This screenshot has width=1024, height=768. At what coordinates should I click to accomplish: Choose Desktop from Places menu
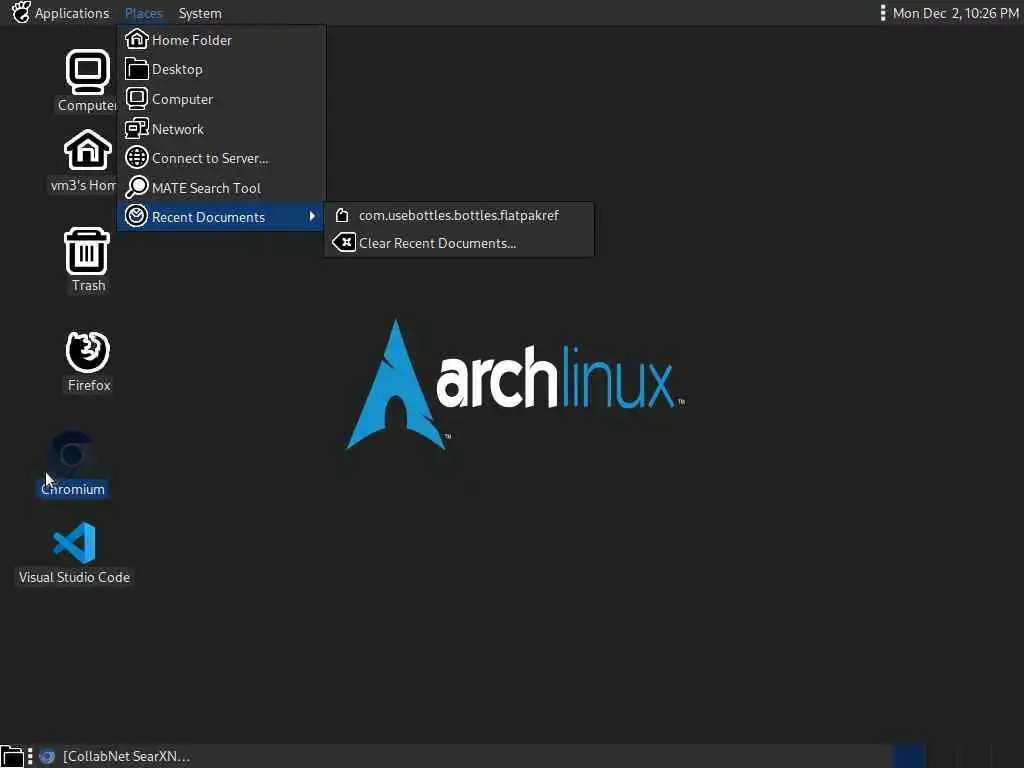pyautogui.click(x=221, y=69)
